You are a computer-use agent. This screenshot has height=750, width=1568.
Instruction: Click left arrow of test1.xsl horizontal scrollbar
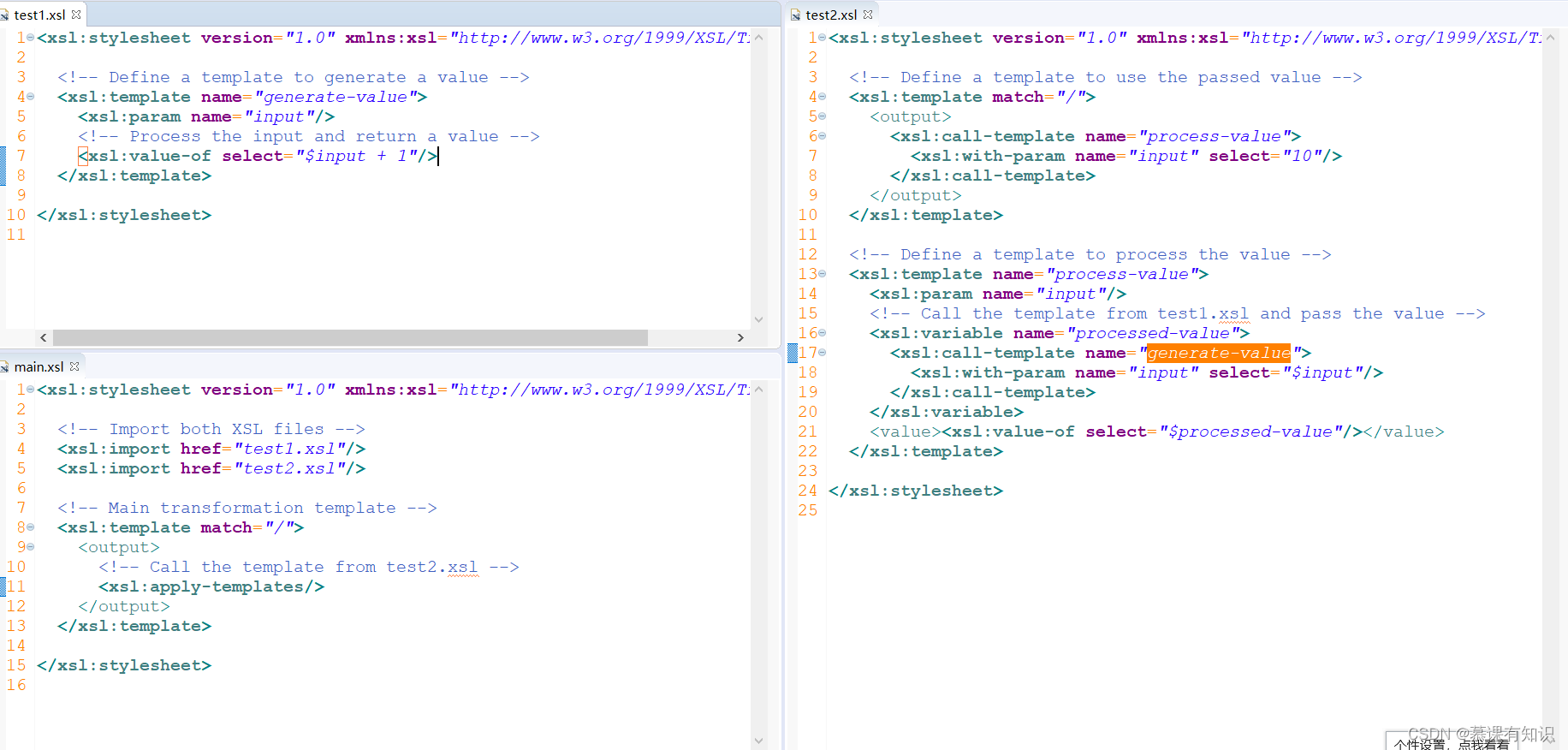coord(43,337)
